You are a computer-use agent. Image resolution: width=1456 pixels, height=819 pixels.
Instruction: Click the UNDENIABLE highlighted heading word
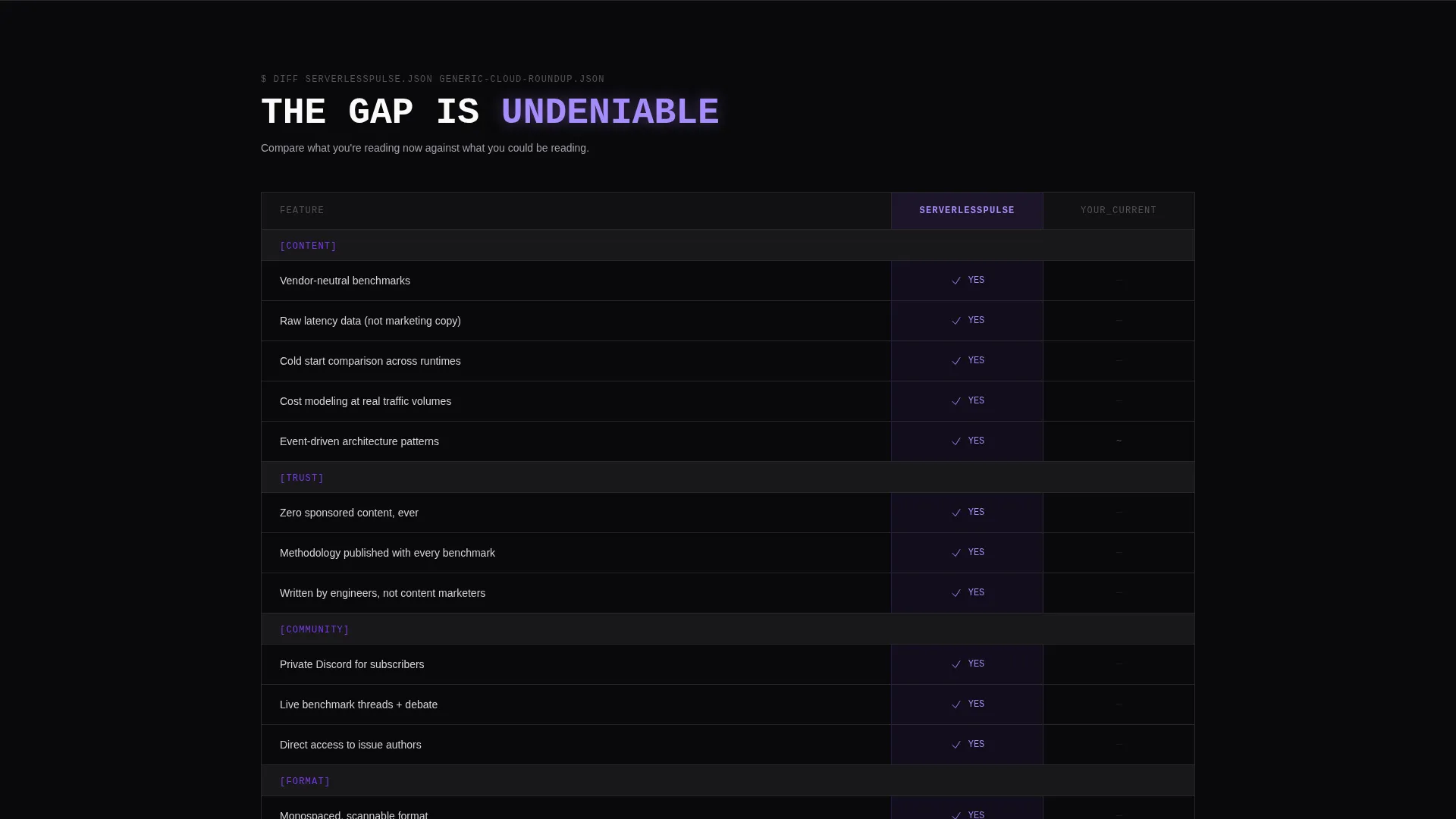pos(610,112)
